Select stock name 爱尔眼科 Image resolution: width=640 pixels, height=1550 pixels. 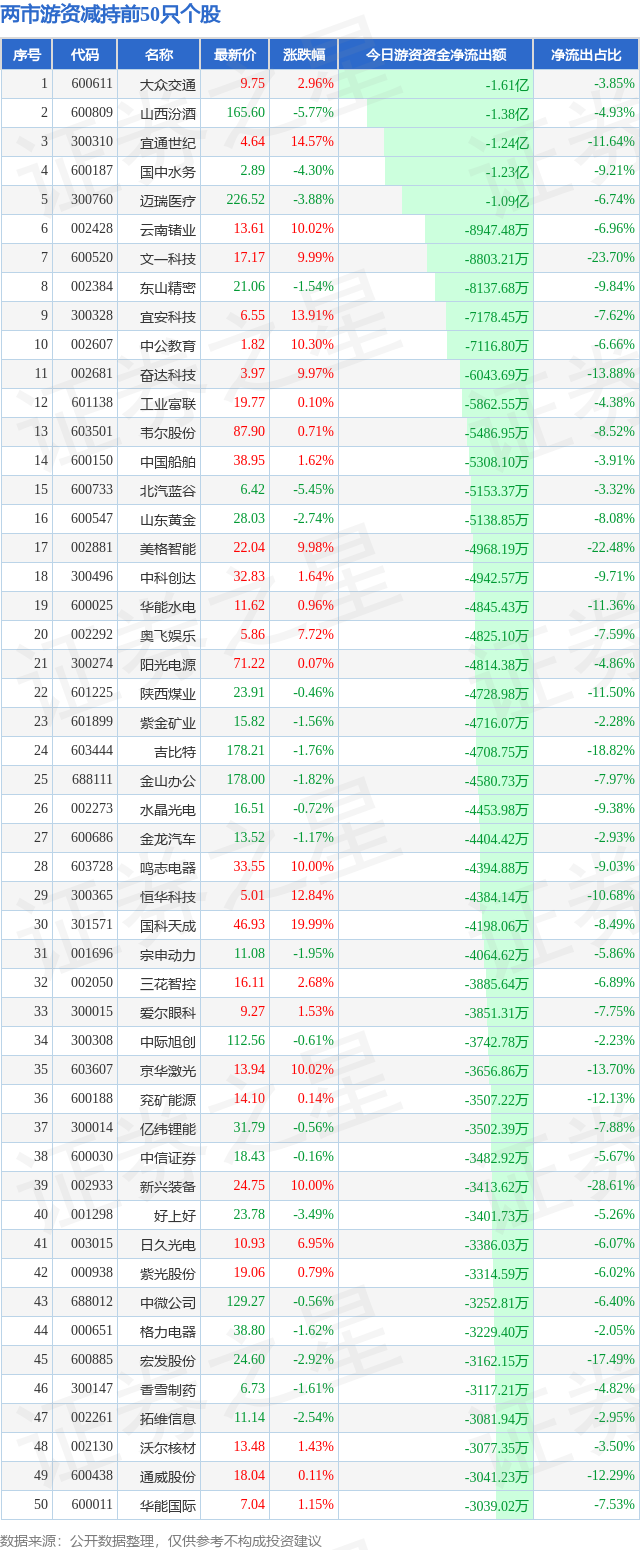[x=168, y=1012]
